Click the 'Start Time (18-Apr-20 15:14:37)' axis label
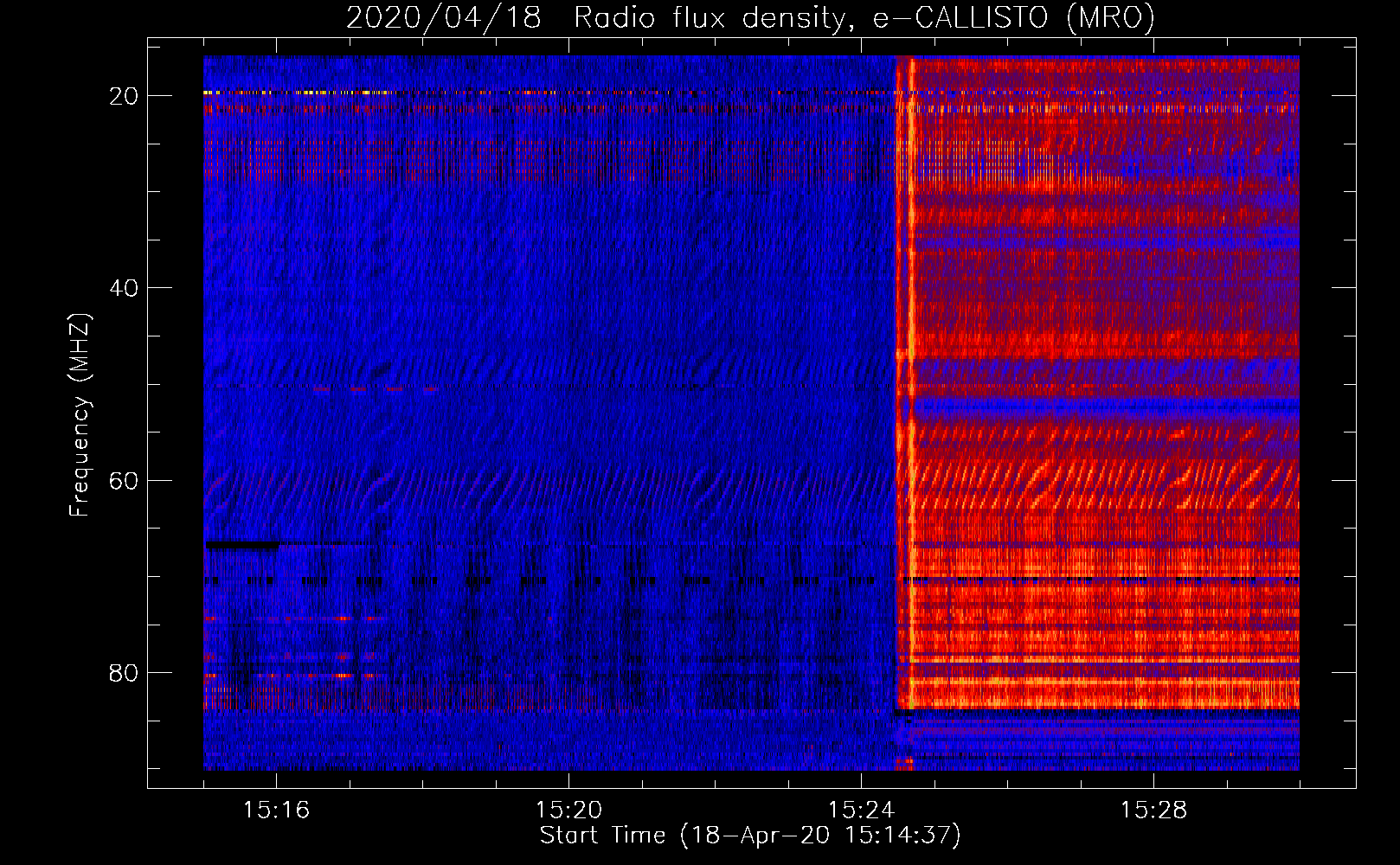The width and height of the screenshot is (1400, 865). tap(750, 836)
